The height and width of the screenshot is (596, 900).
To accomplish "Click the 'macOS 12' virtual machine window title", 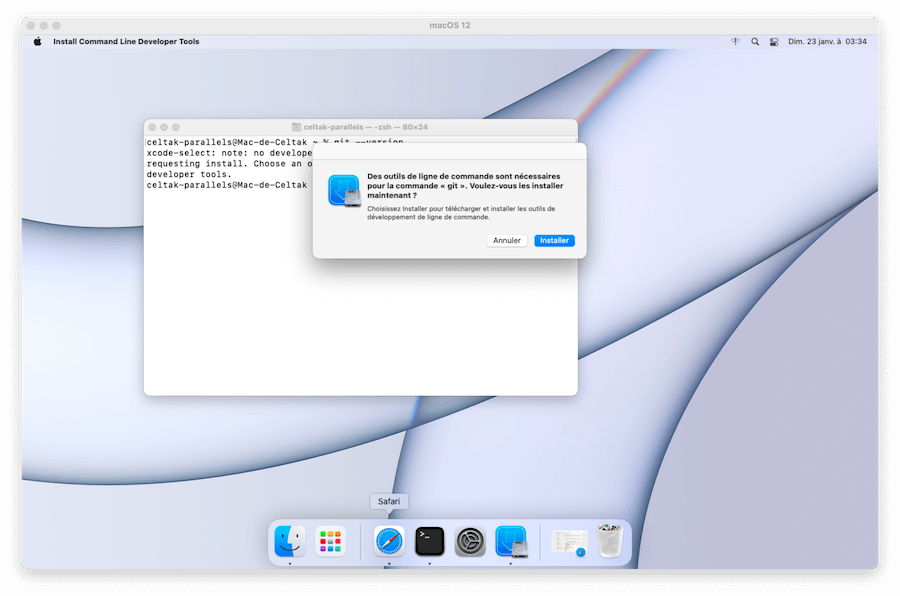I will pos(449,25).
